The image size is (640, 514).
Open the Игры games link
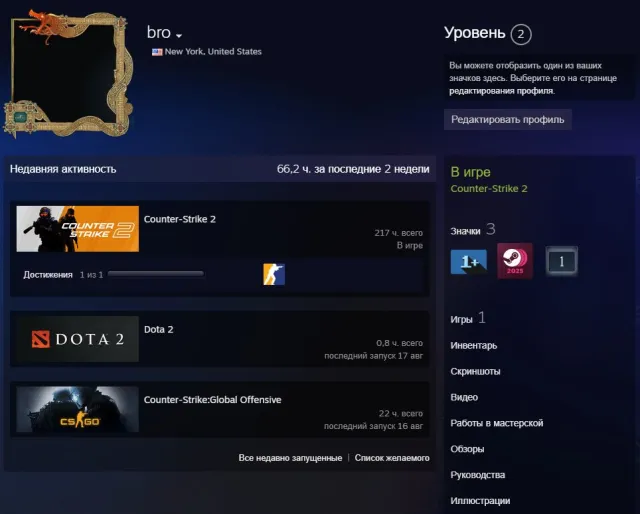tap(461, 319)
